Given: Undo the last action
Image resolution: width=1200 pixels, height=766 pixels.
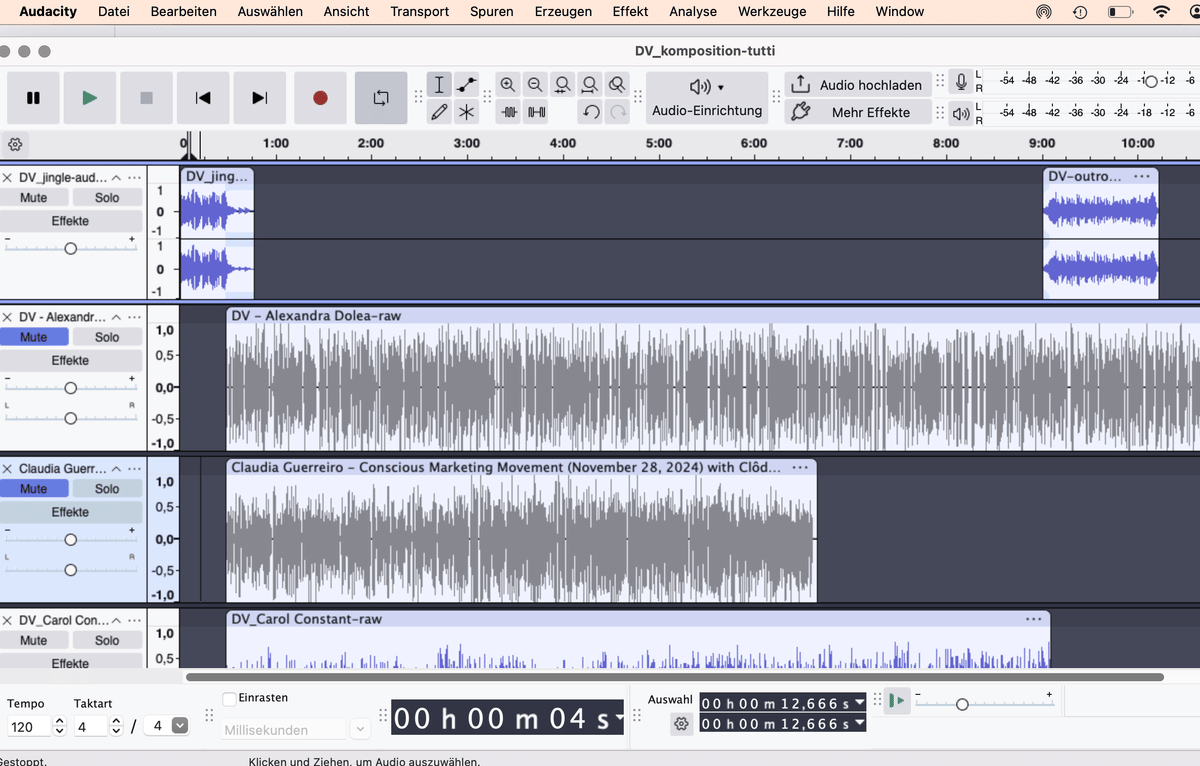Looking at the screenshot, I should (x=588, y=112).
